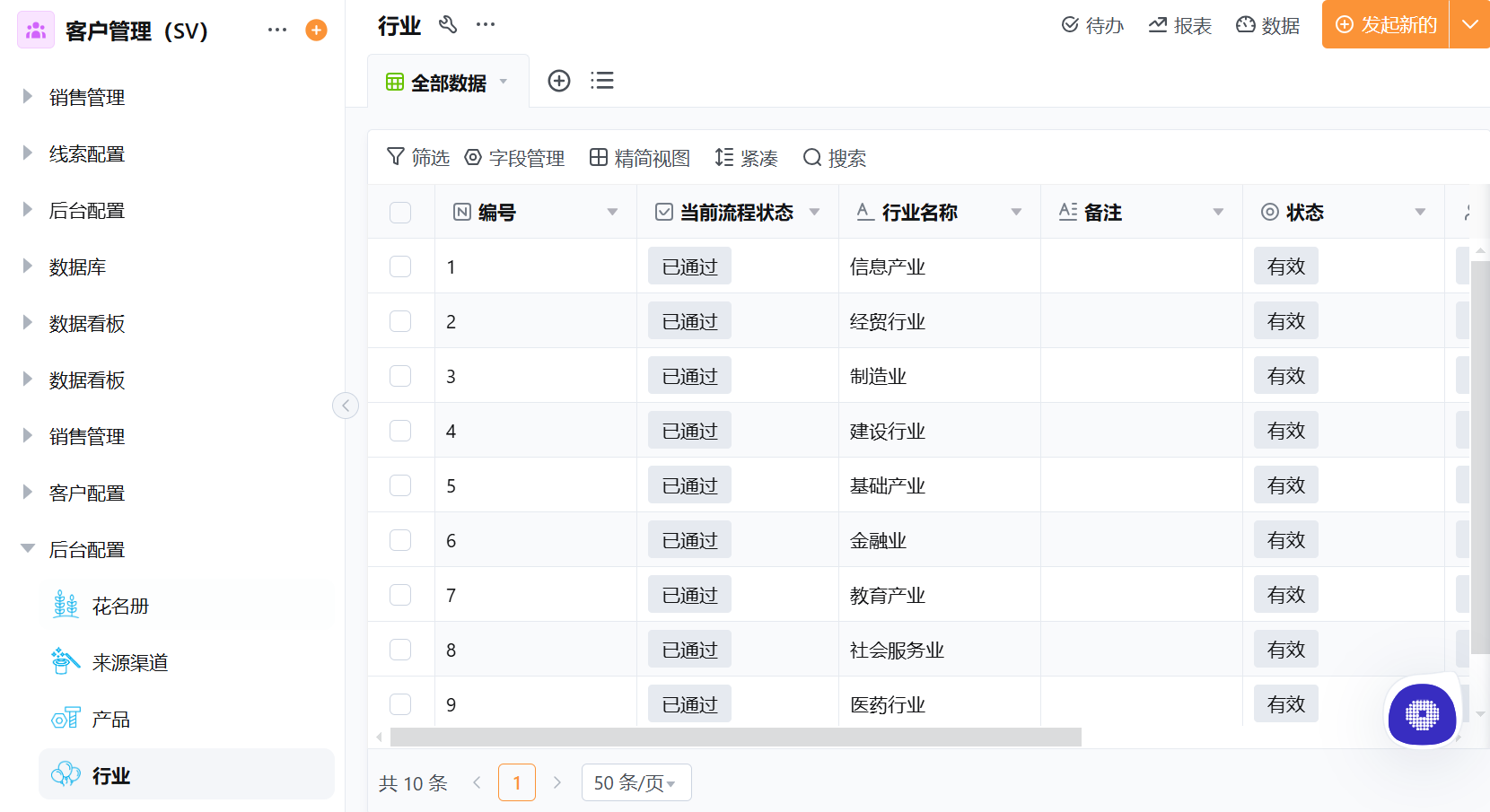Check the select-all checkbox in table header
Image resolution: width=1490 pixels, height=812 pixels.
click(x=400, y=212)
